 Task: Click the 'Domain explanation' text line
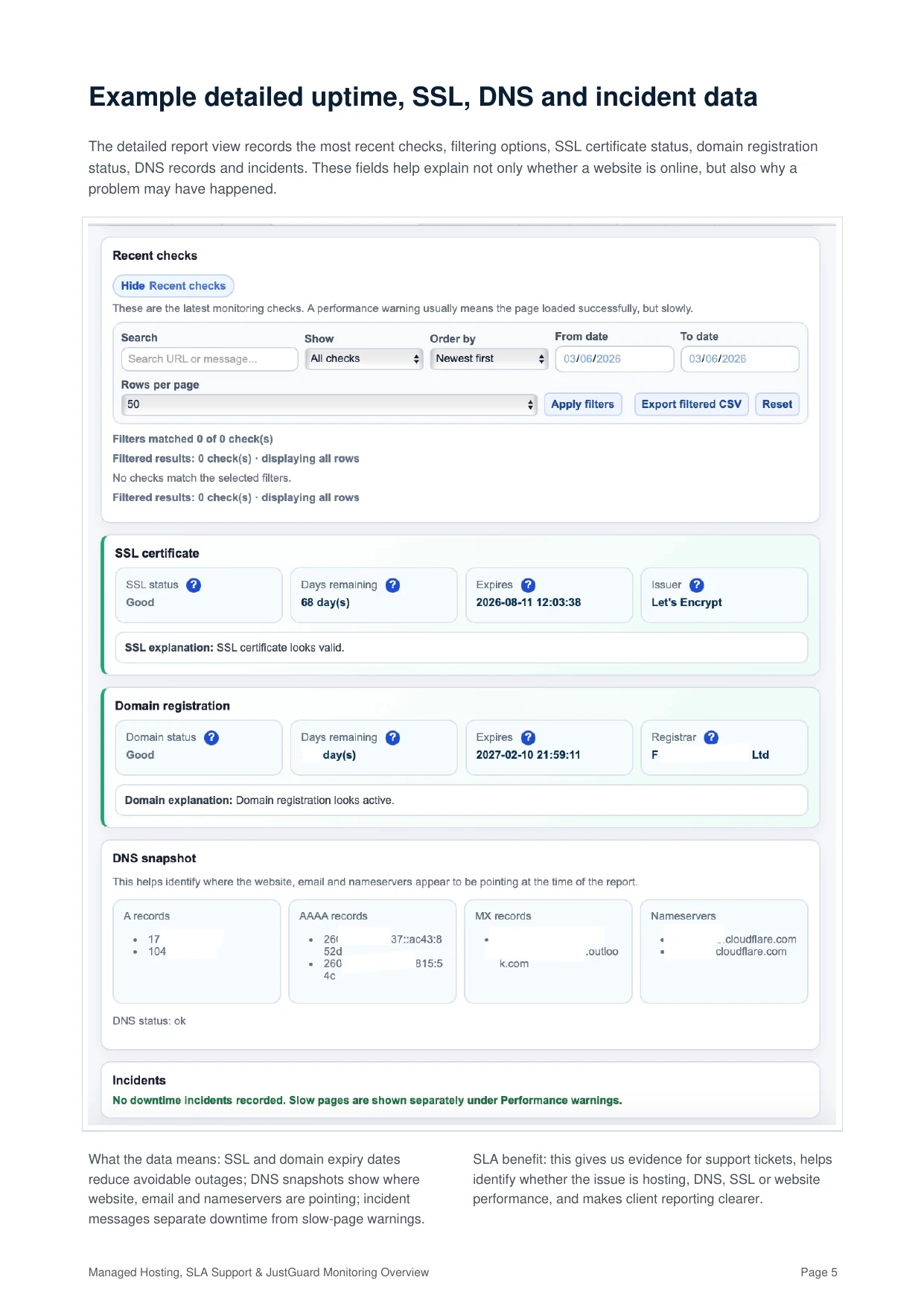pos(260,800)
